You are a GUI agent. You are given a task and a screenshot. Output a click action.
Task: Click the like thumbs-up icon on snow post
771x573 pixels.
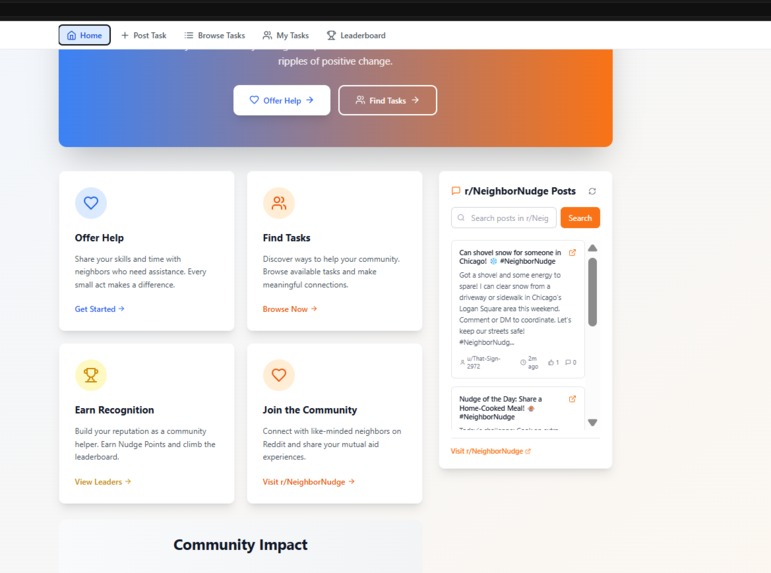[551, 362]
